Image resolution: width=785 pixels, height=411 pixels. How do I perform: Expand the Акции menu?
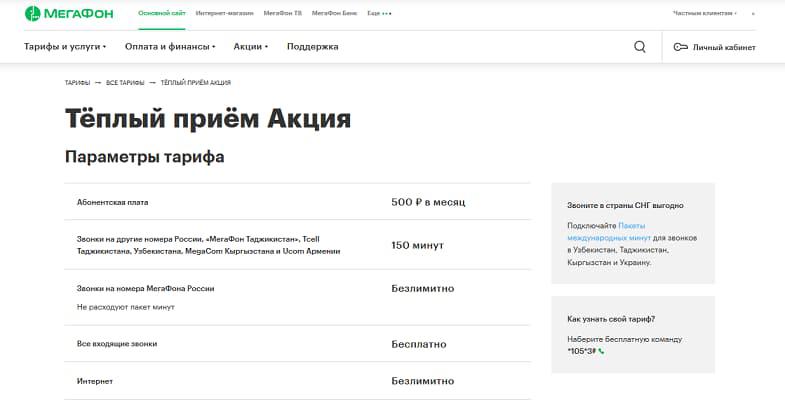[251, 47]
